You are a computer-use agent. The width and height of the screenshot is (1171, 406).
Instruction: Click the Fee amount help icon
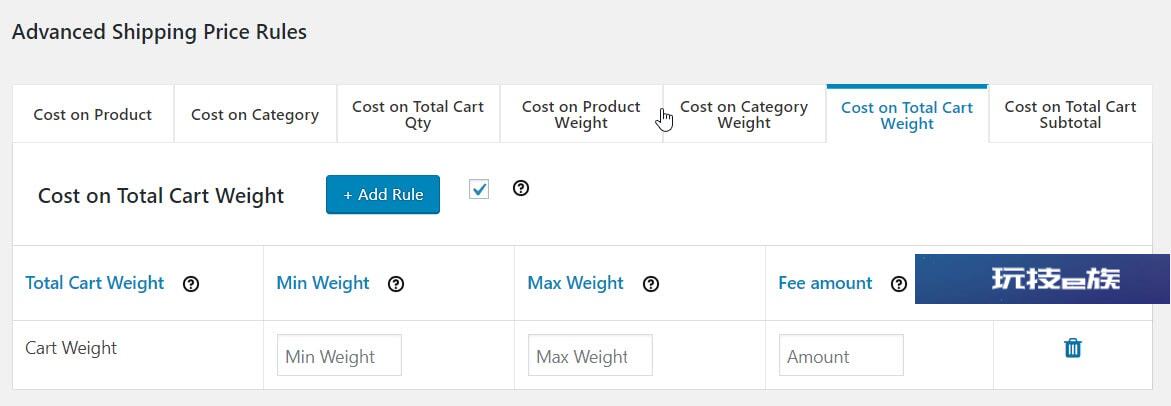(x=899, y=284)
